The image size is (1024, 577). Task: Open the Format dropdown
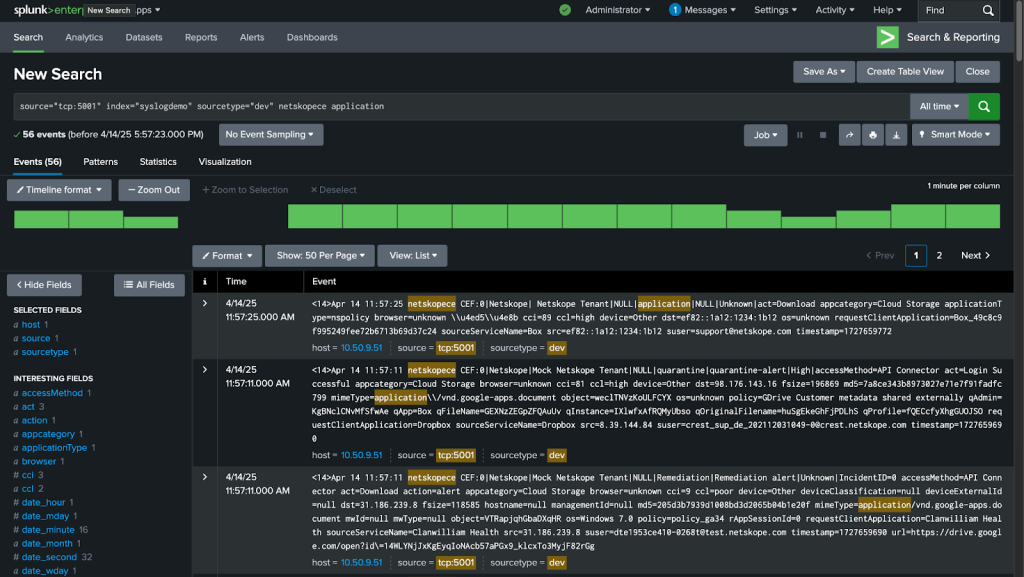(x=227, y=256)
